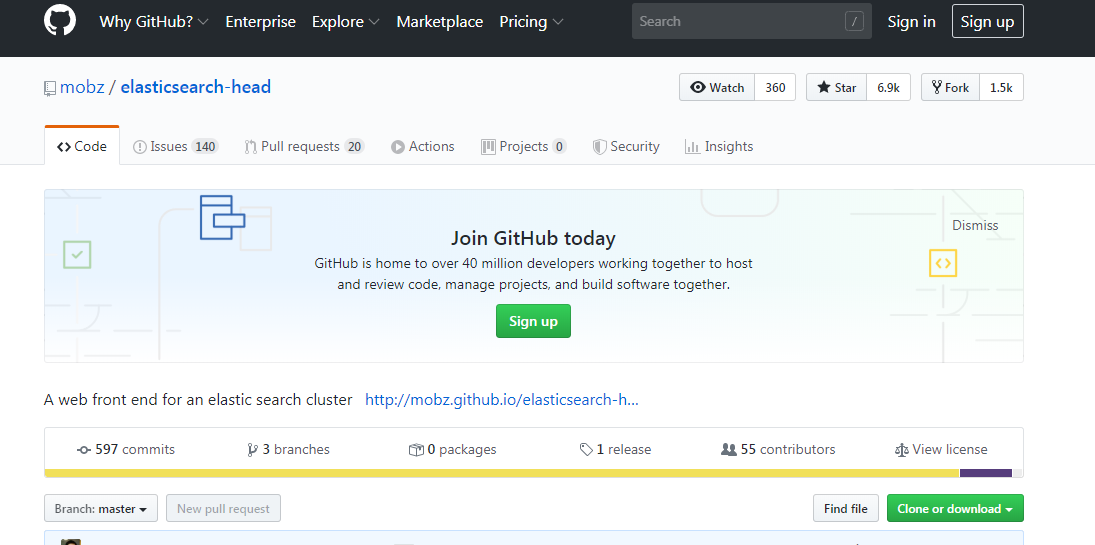The height and width of the screenshot is (545, 1095).
Task: Click Sign in link in header
Action: 911,22
